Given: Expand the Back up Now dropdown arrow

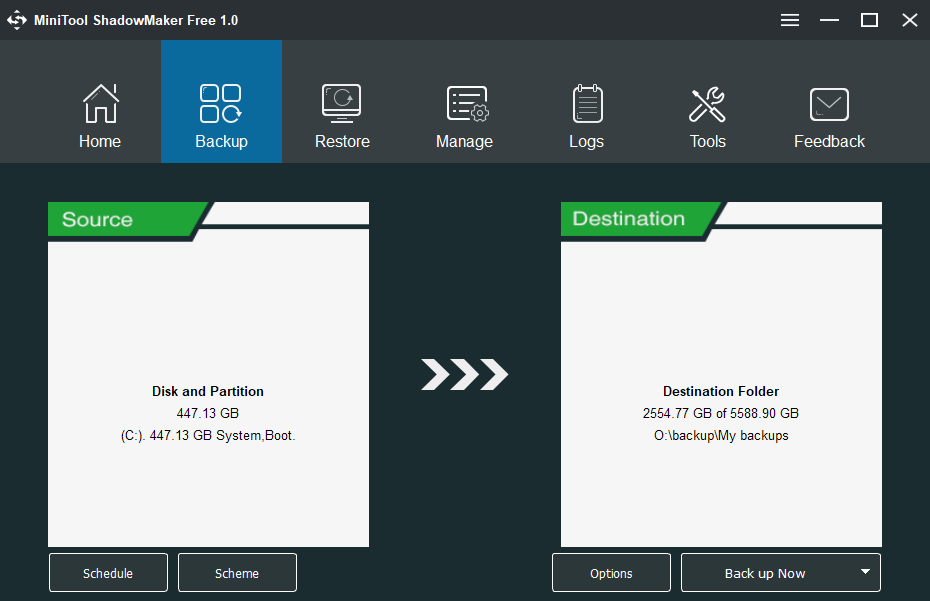Looking at the screenshot, I should pyautogui.click(x=864, y=573).
